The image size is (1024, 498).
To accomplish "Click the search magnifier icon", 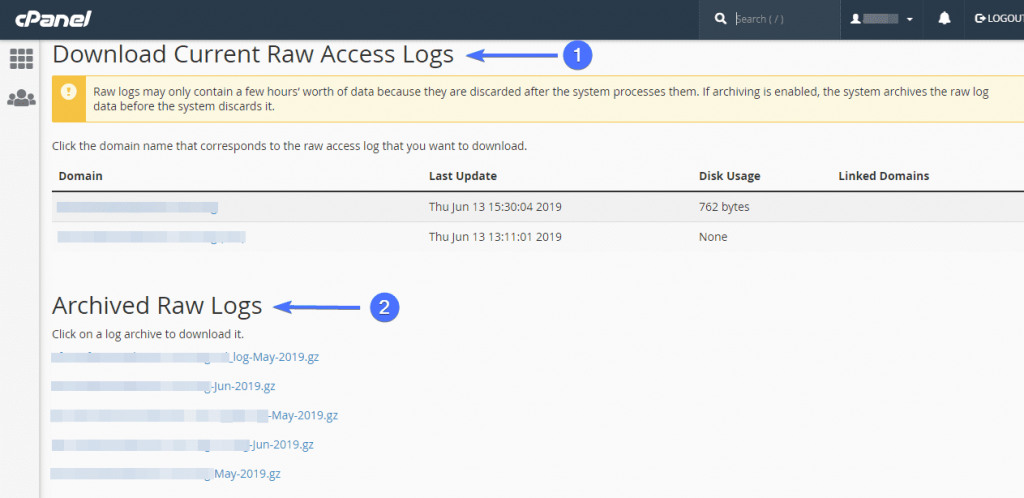I will coord(720,19).
